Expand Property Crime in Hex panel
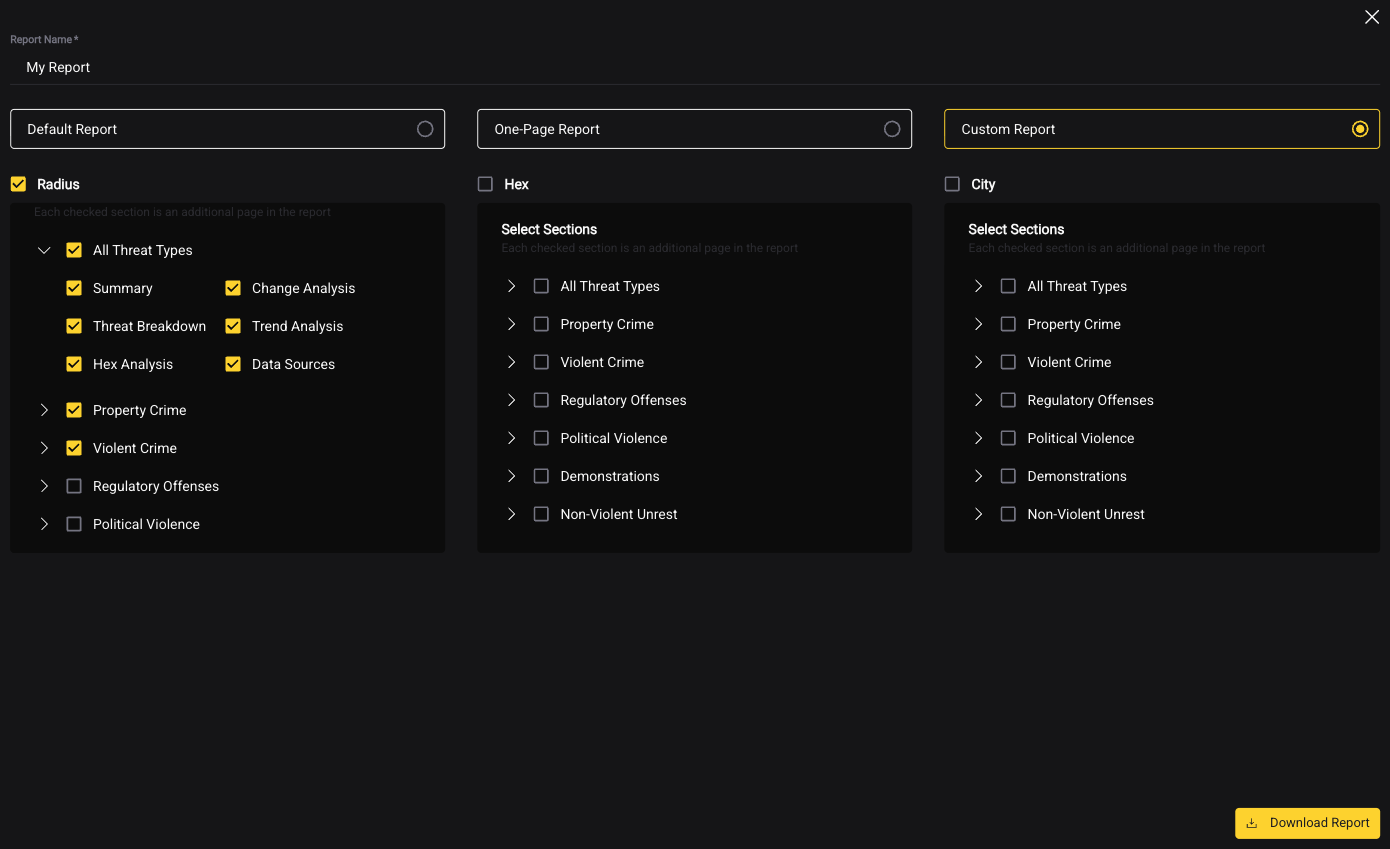1390x849 pixels. coord(511,324)
